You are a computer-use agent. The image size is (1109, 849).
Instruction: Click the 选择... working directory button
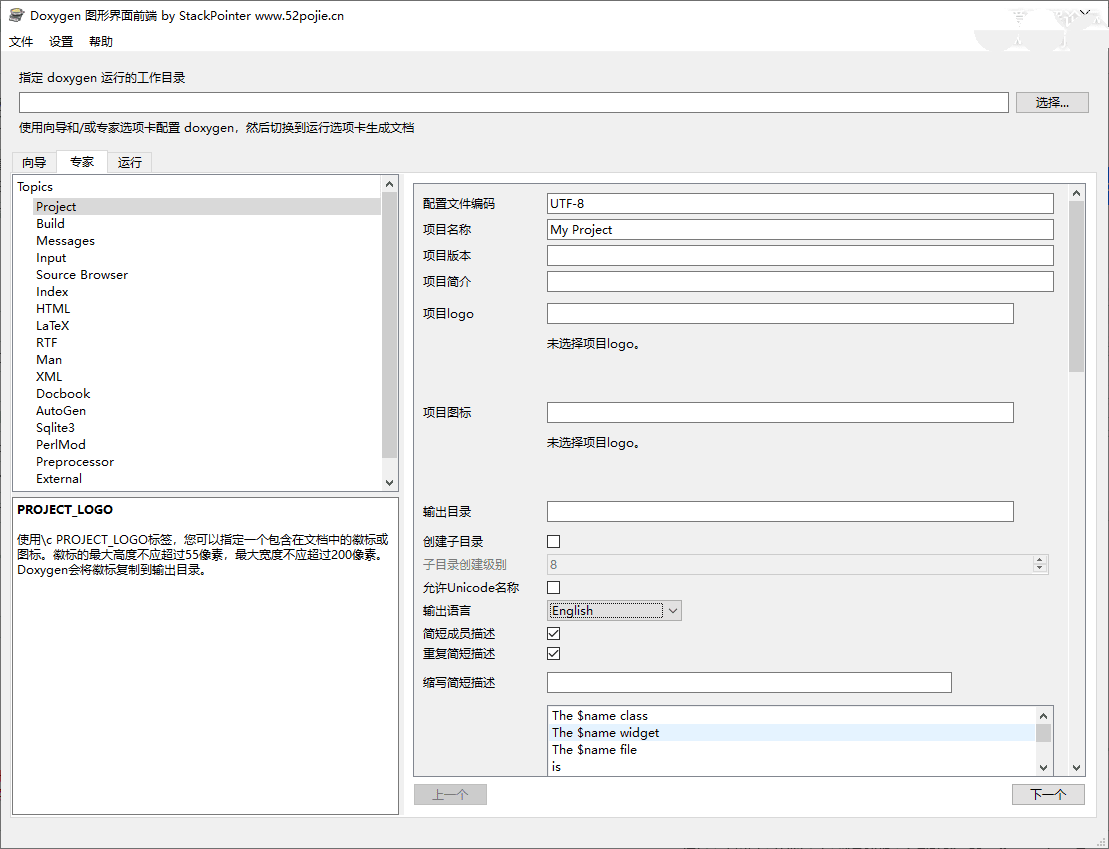click(1052, 102)
